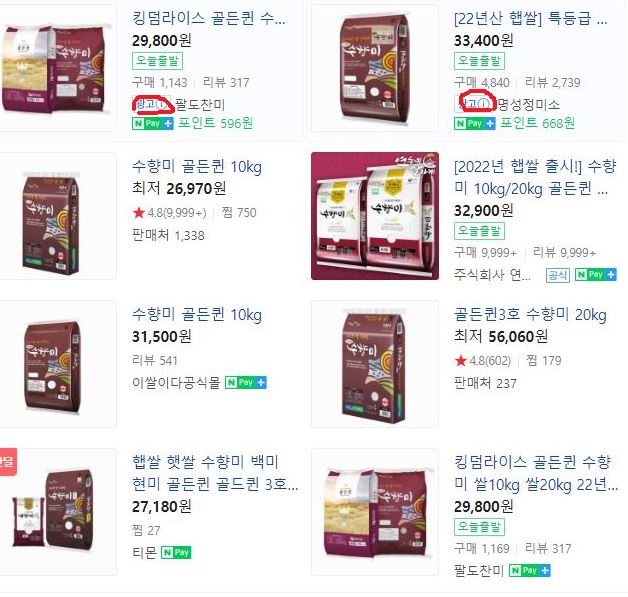Open the [22년산 햅쌀] 특등급 listing title
This screenshot has height=597, width=628.
click(x=531, y=18)
